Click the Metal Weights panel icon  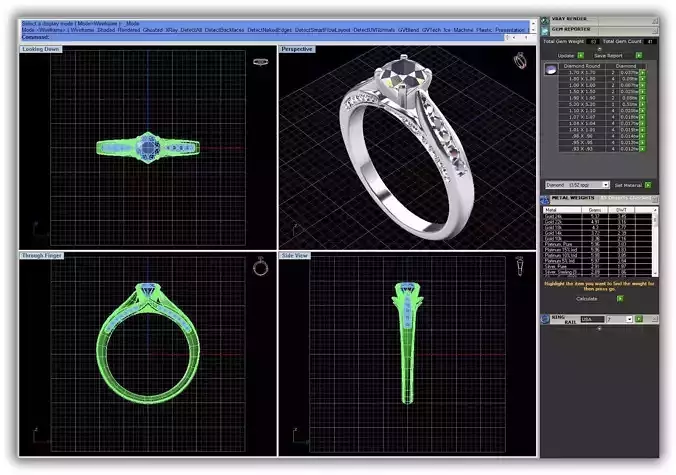pos(545,200)
